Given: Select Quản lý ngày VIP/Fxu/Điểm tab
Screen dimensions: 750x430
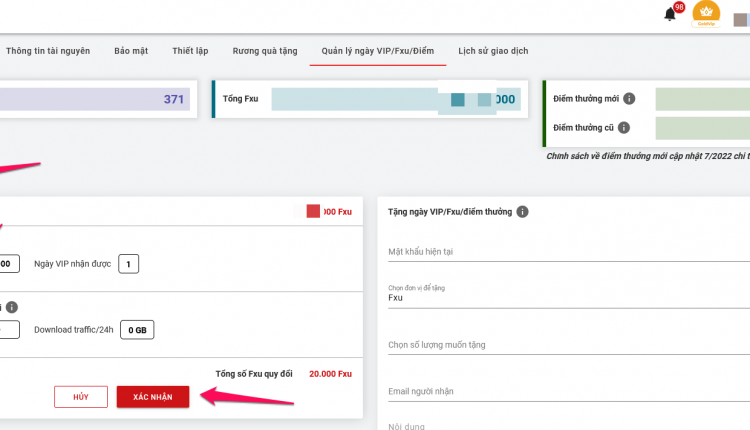Looking at the screenshot, I should tap(378, 51).
